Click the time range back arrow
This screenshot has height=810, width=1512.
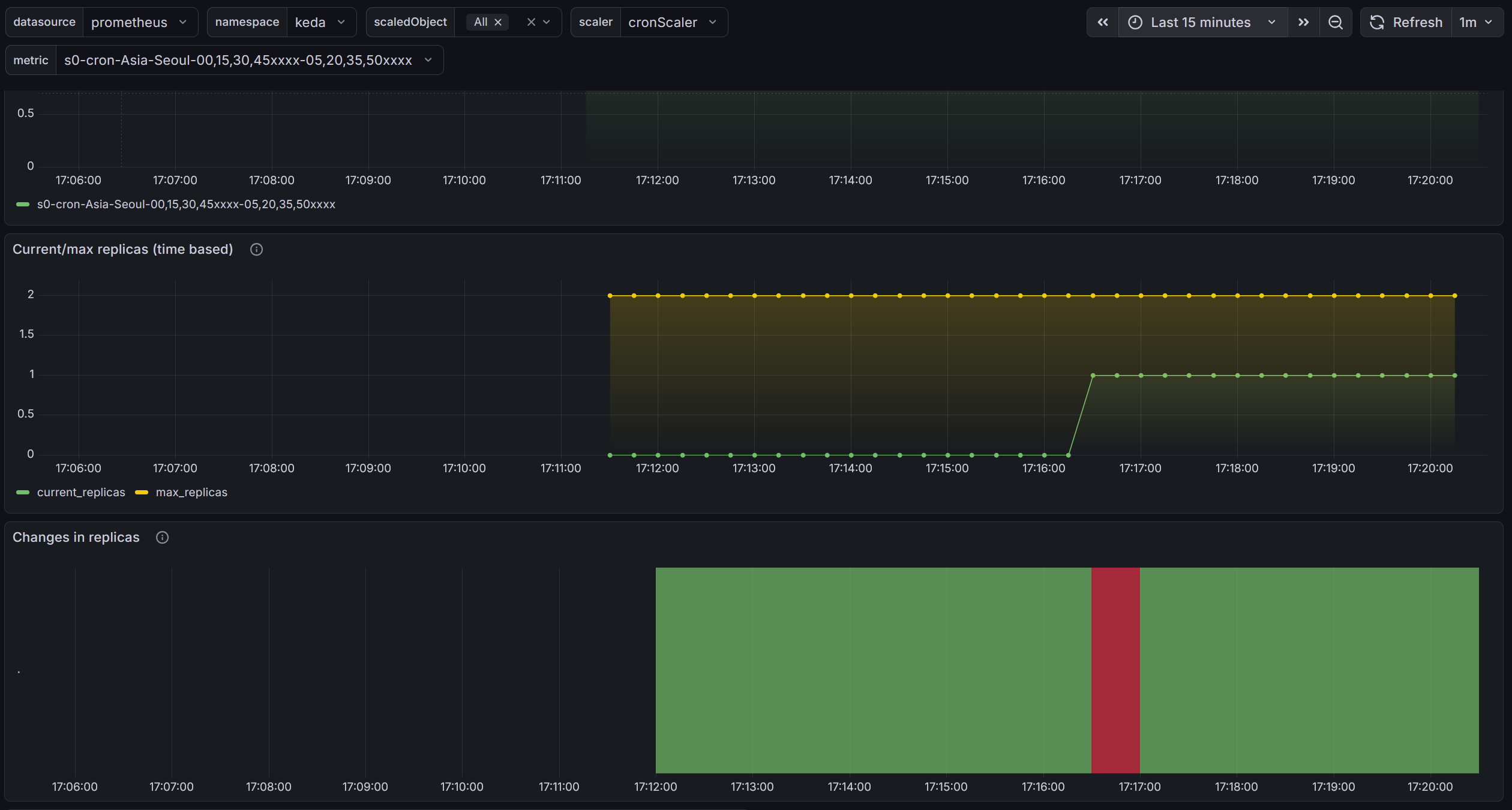coord(1103,22)
